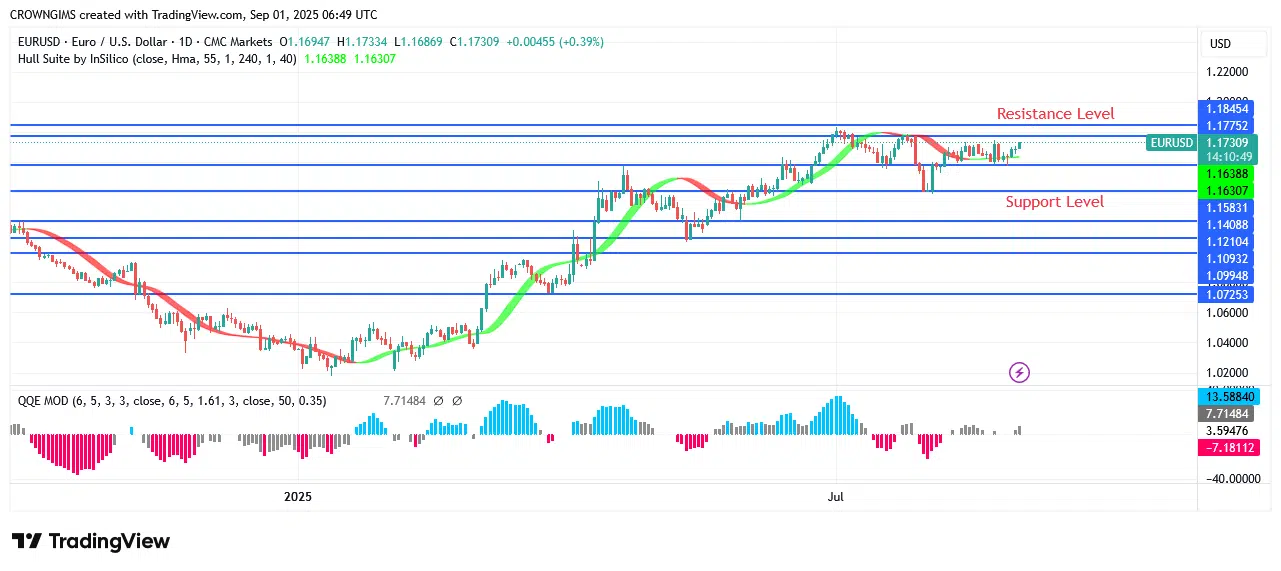Click the Jul label on time axis
The width and height of the screenshot is (1281, 571).
click(x=836, y=497)
